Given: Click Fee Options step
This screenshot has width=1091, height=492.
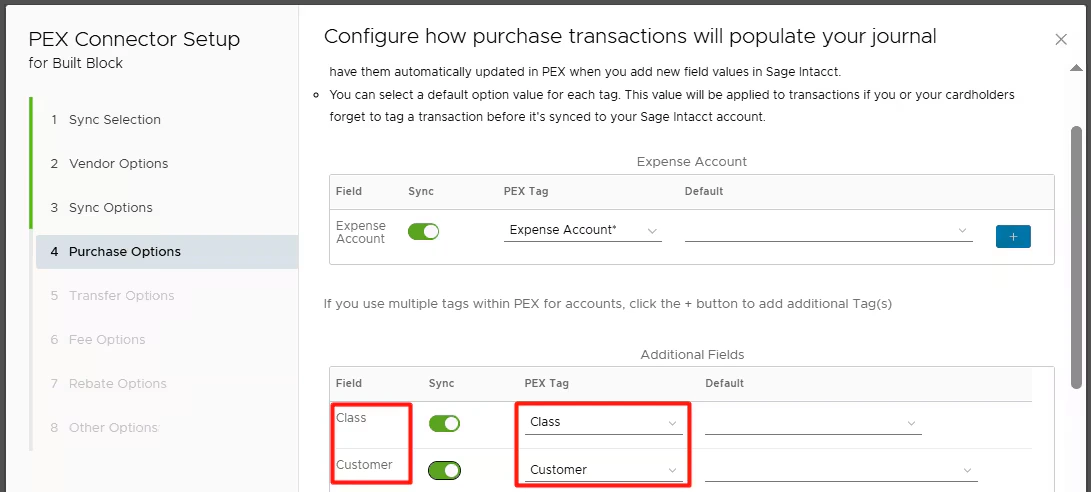Looking at the screenshot, I should click(x=106, y=340).
